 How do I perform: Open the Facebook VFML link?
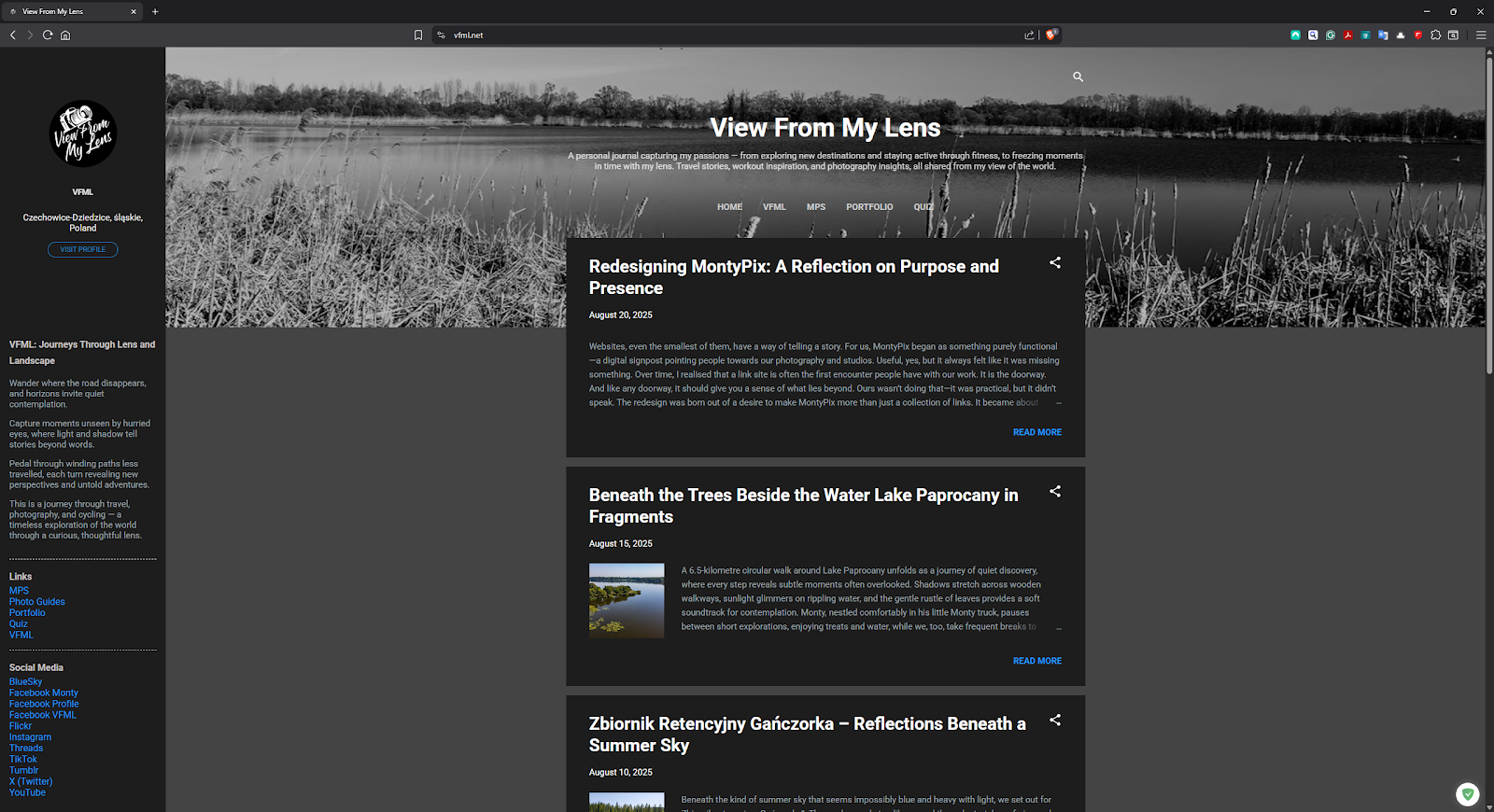(43, 716)
